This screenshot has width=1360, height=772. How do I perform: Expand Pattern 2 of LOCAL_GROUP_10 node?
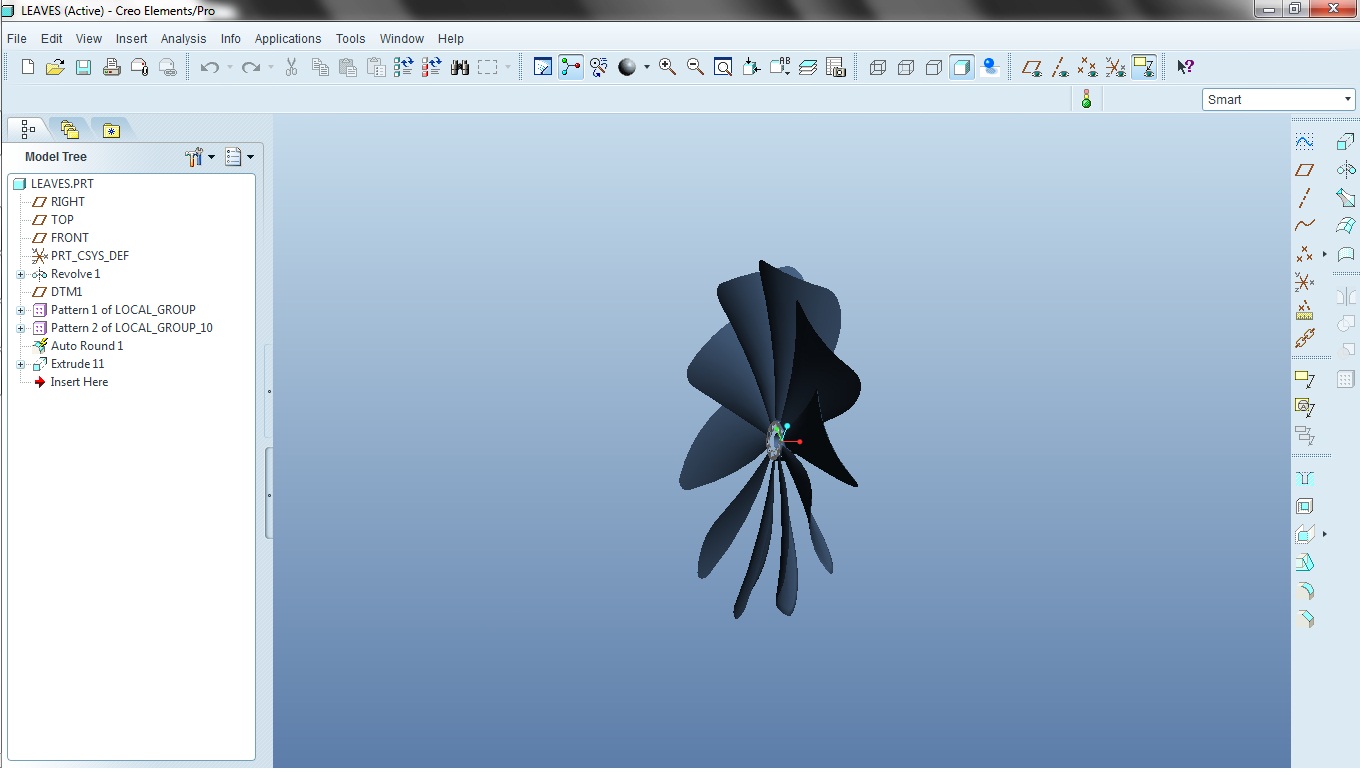[20, 328]
